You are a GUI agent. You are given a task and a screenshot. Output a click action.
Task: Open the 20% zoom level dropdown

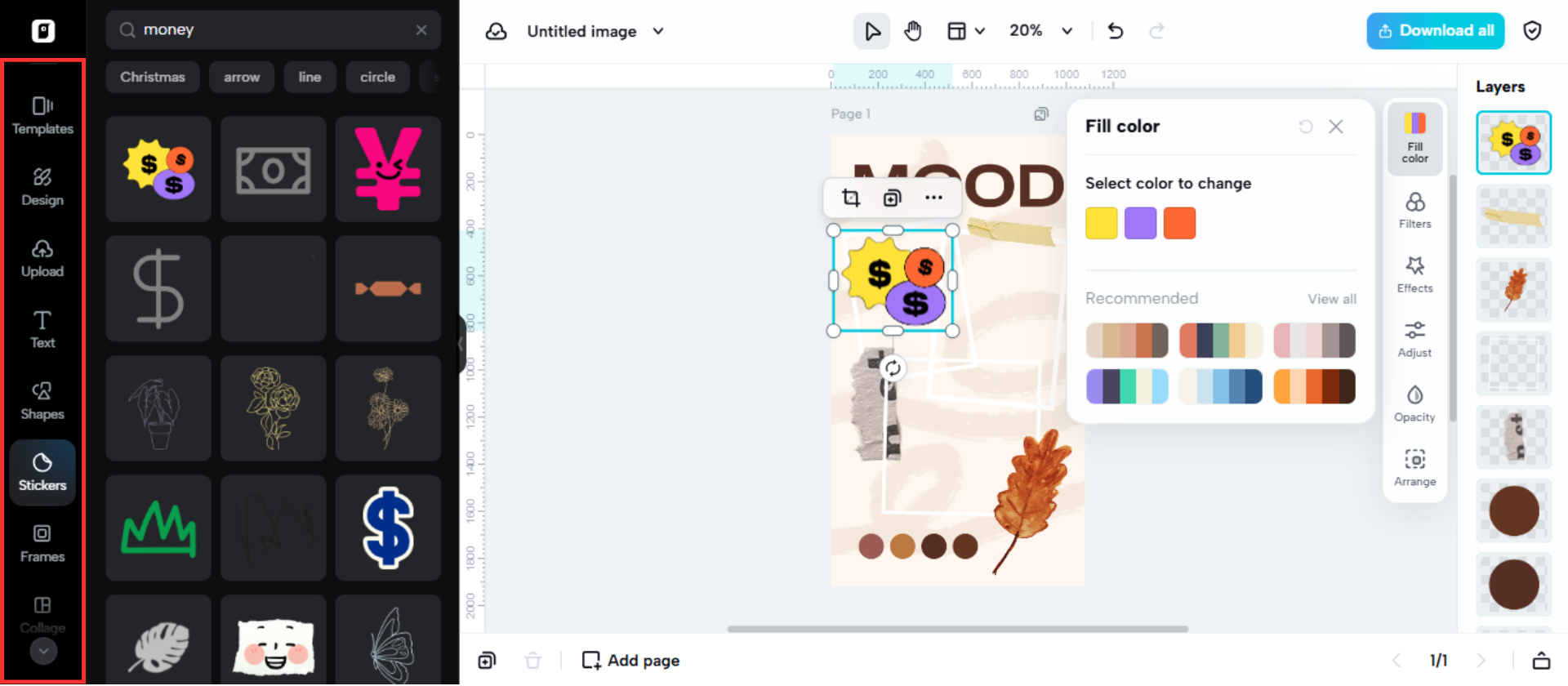[1040, 31]
